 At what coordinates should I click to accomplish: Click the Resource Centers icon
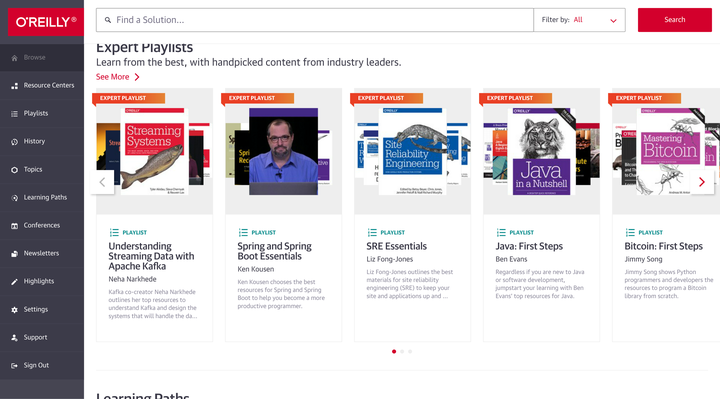[14, 86]
